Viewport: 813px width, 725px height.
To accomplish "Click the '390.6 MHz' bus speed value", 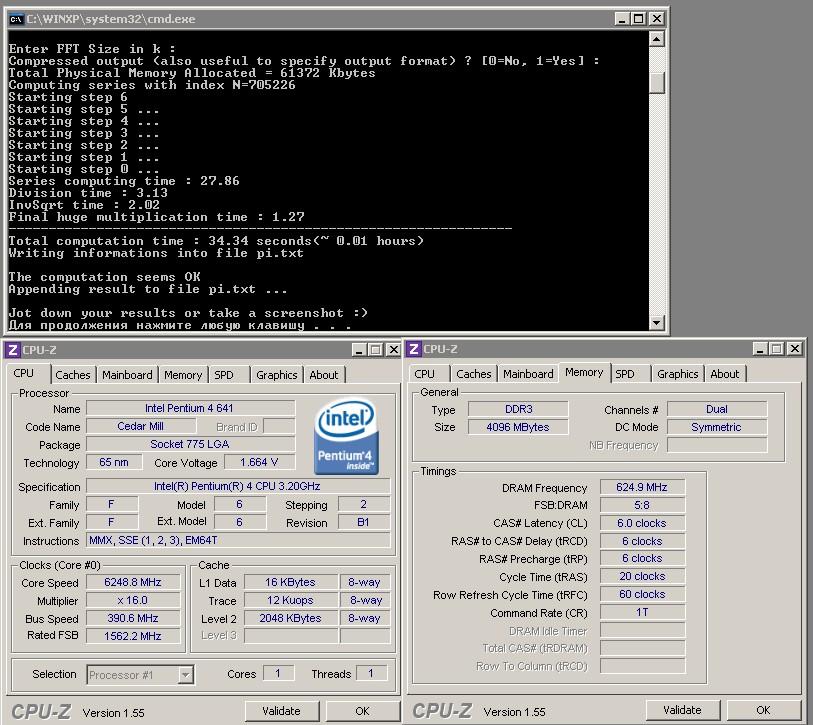I will (x=133, y=618).
